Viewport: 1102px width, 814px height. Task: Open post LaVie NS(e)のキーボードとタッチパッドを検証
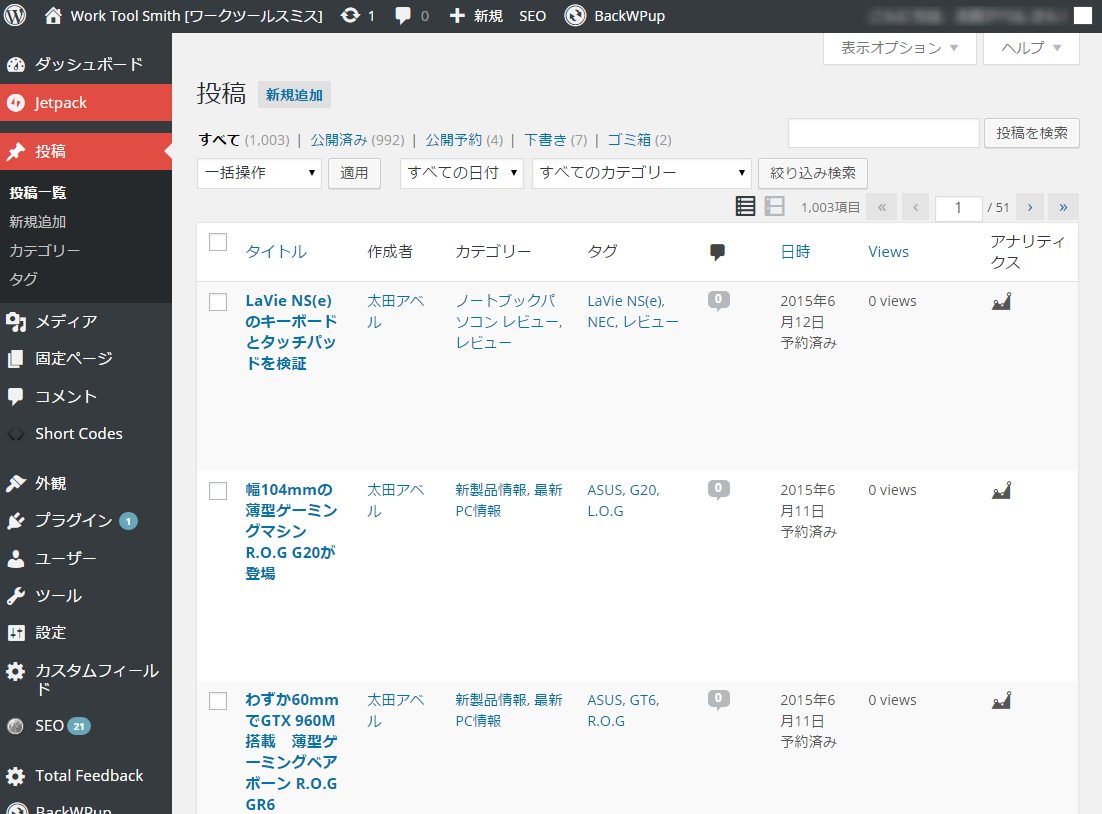(x=291, y=332)
